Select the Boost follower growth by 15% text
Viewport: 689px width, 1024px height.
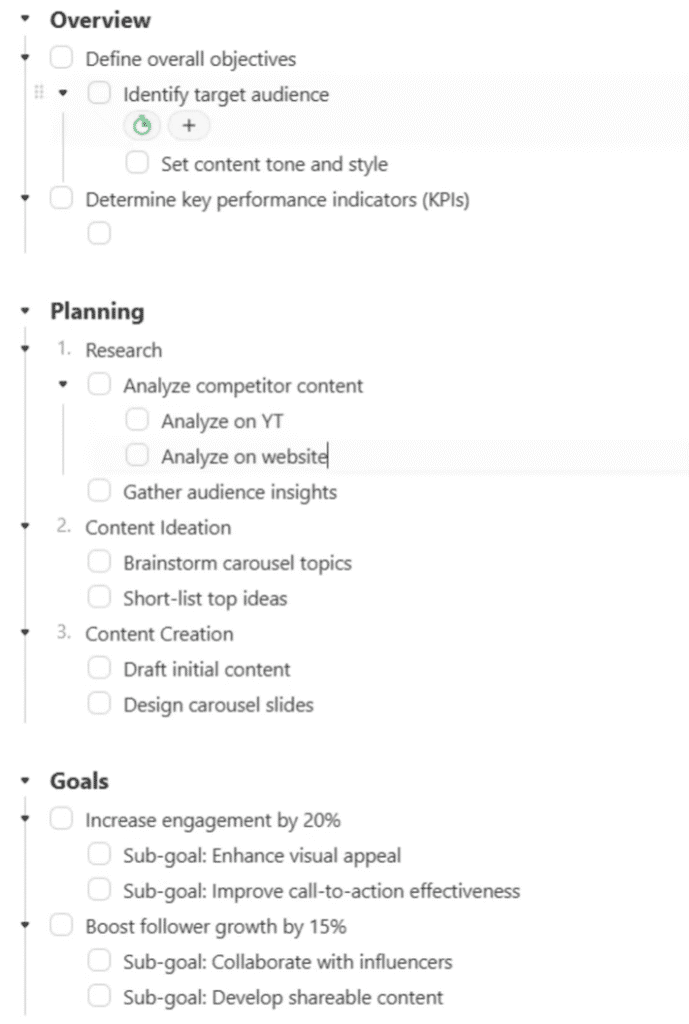pos(216,927)
